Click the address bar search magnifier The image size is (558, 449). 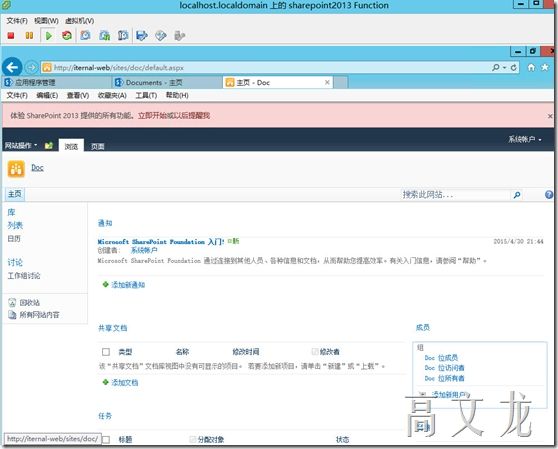tap(496, 67)
